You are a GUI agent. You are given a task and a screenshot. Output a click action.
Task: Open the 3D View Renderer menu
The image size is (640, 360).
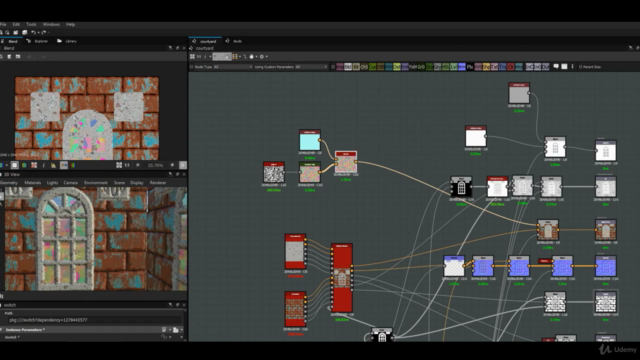158,183
